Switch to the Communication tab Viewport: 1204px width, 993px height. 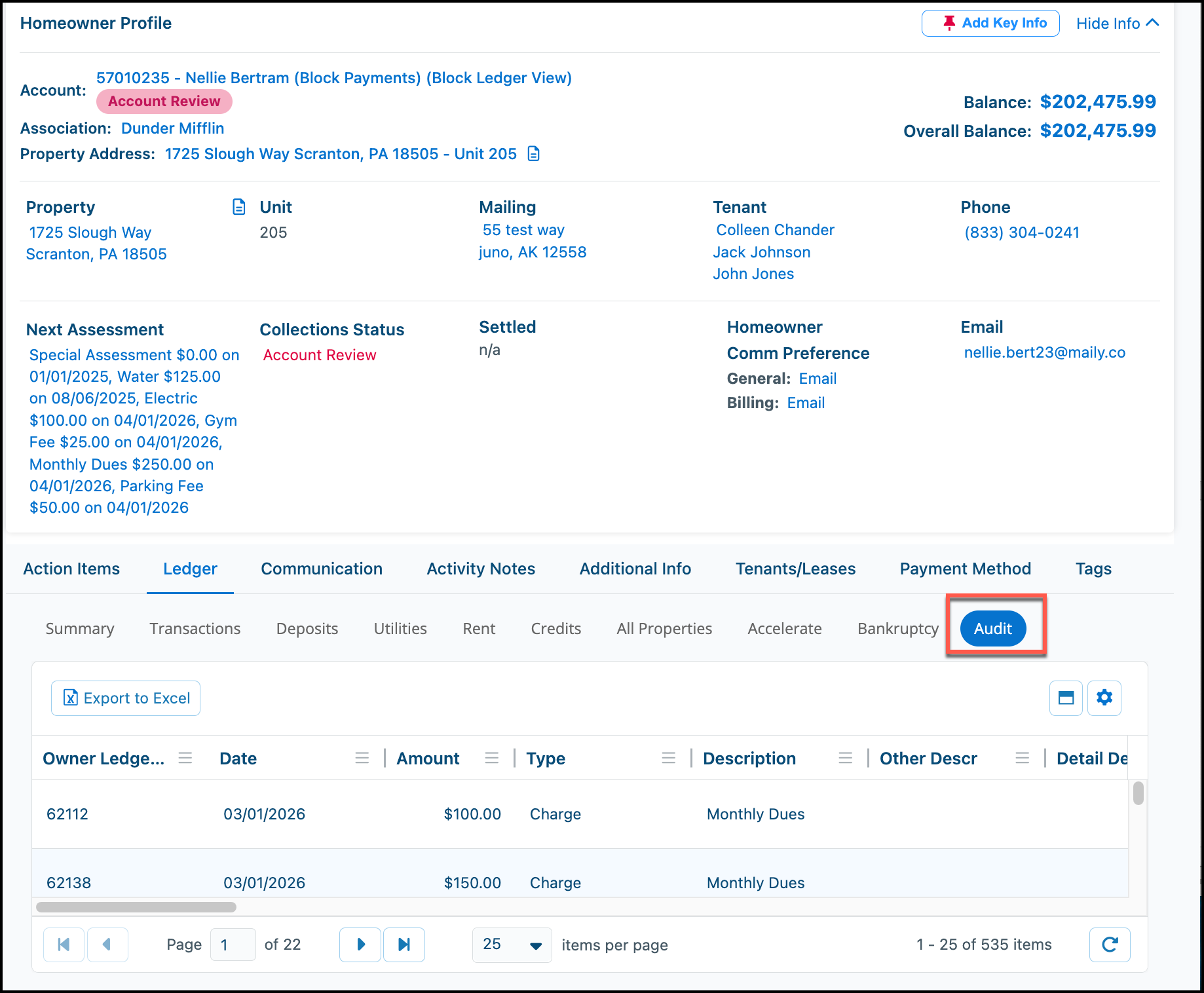click(x=322, y=569)
